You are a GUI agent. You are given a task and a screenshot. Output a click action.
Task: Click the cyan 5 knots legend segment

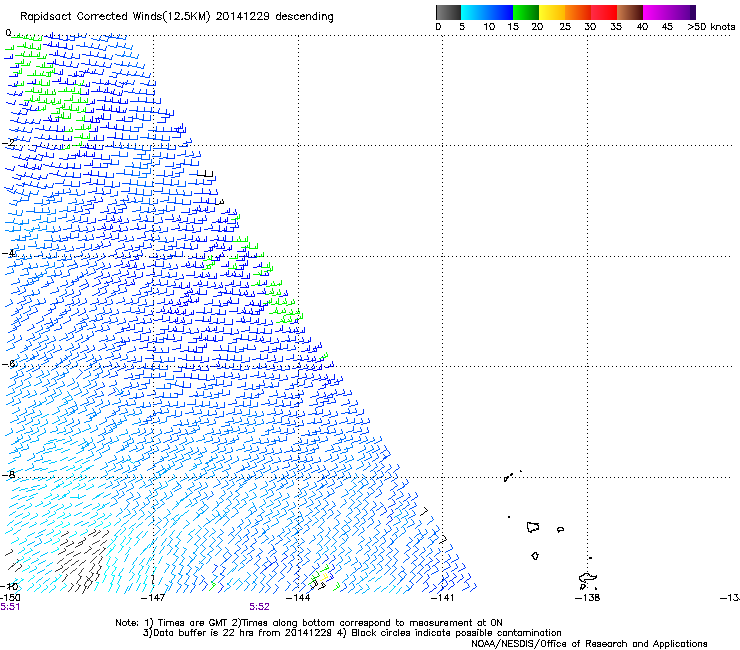click(x=474, y=12)
